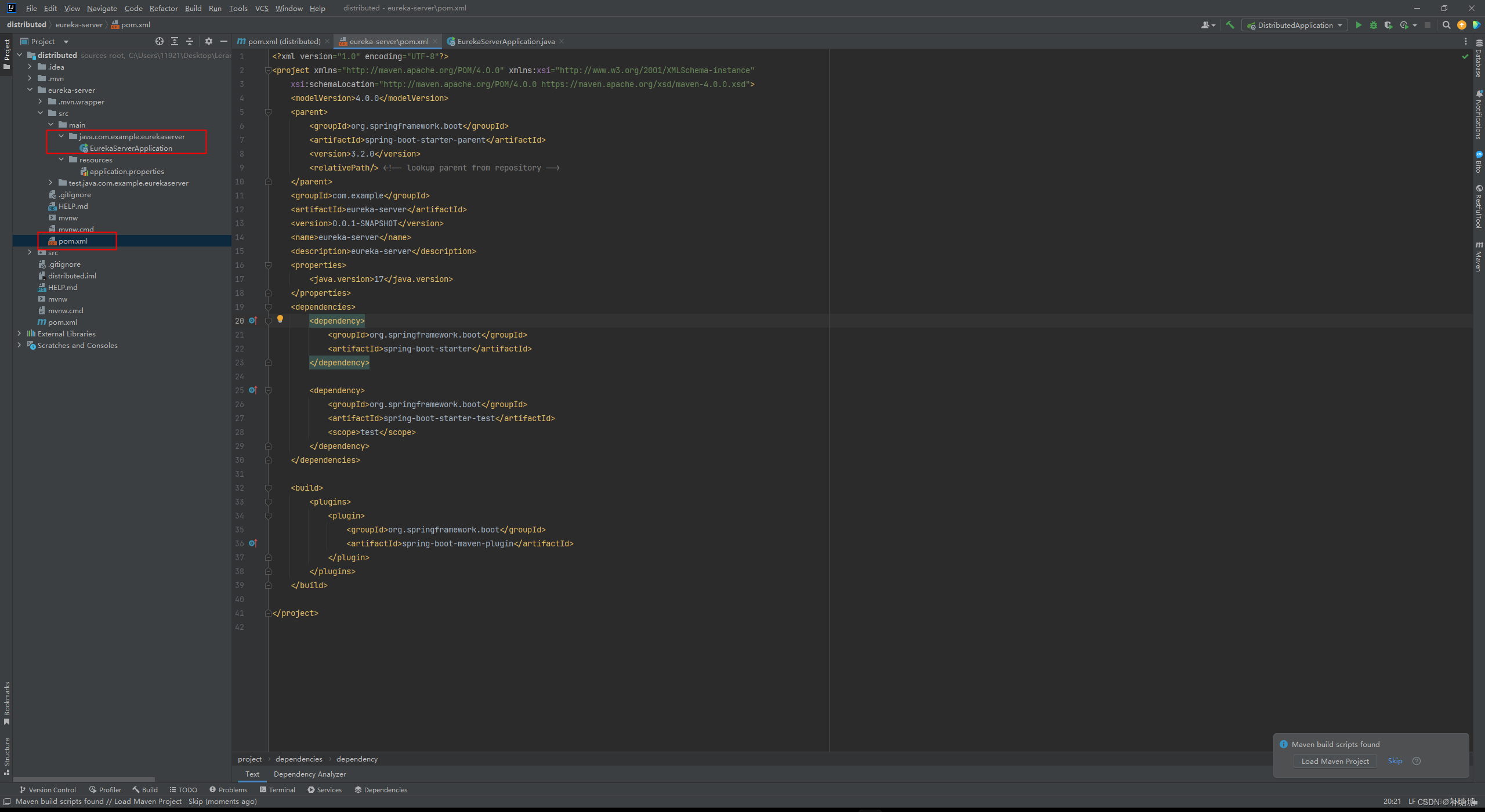Switch to the EurekaServerApplication.java tab
Viewport: 1485px width, 812px height.
click(x=505, y=41)
